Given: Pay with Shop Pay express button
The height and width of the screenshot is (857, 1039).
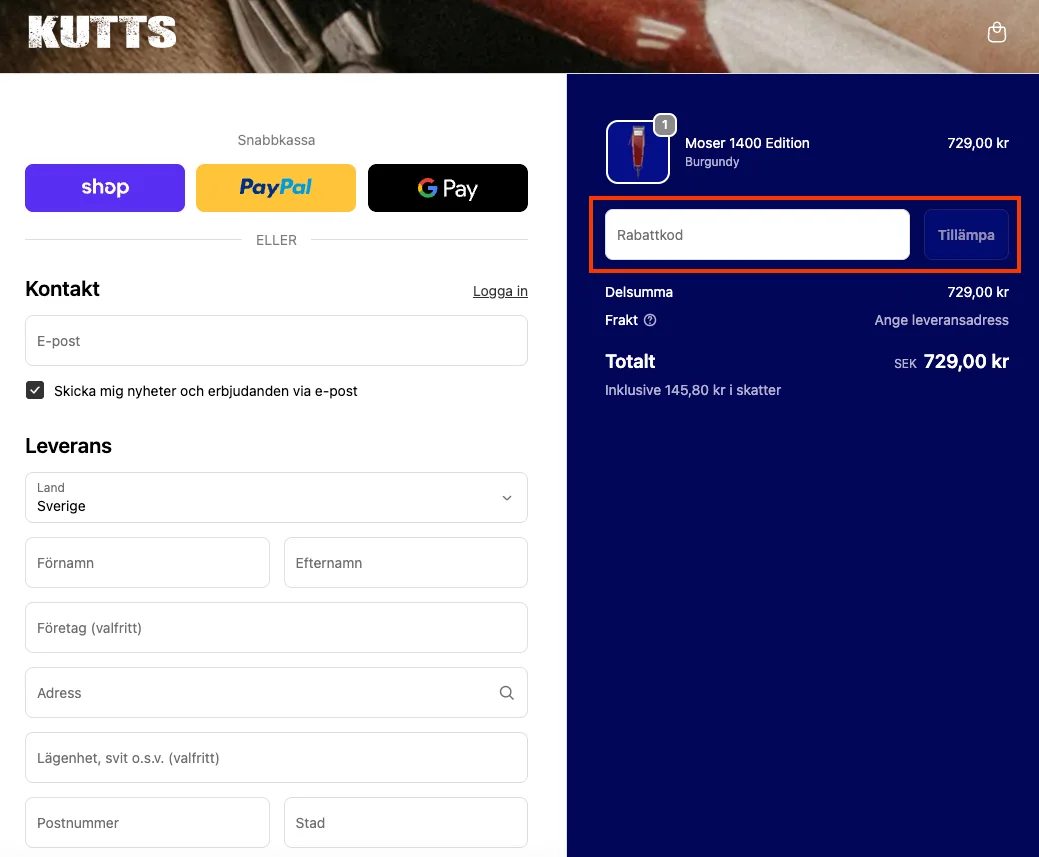Looking at the screenshot, I should point(105,188).
